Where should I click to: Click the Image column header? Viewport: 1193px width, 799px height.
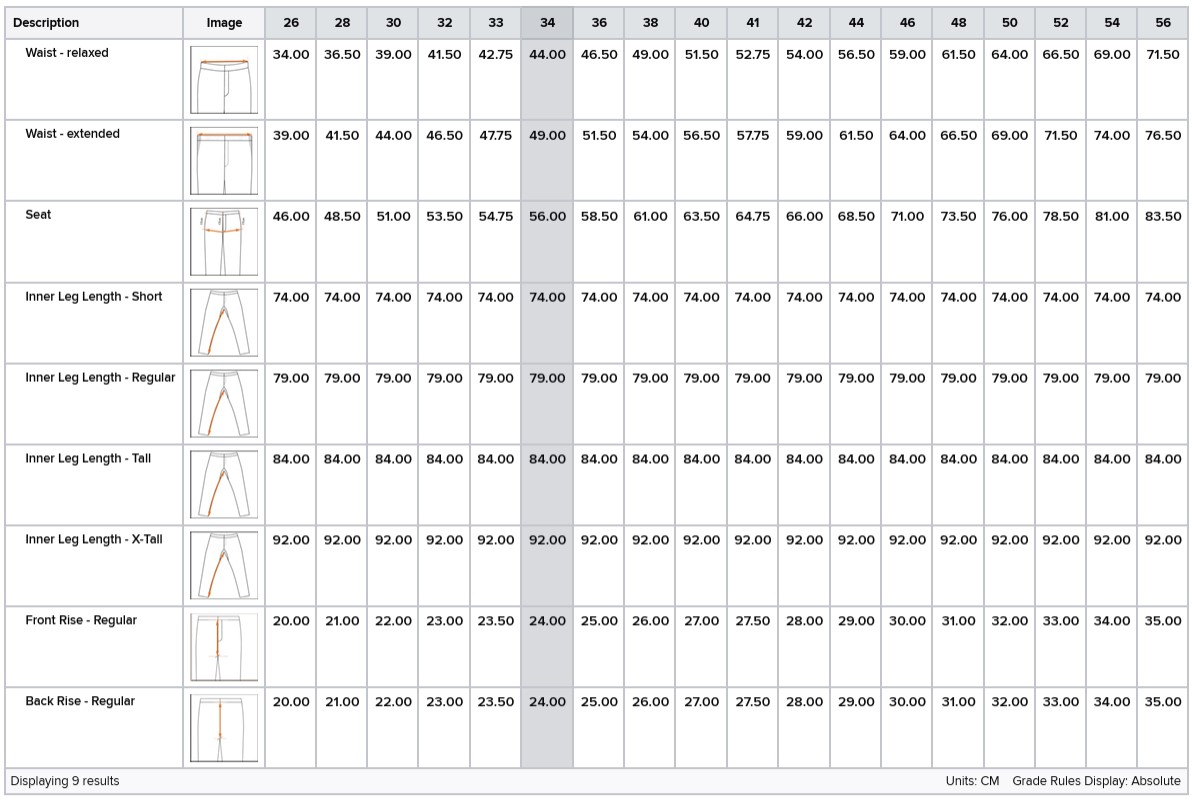[x=223, y=22]
